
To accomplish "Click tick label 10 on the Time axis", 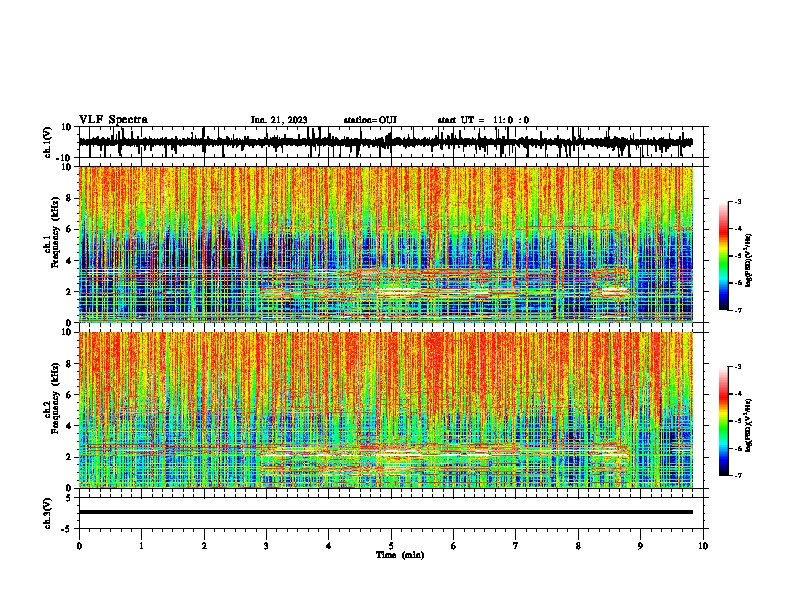I will [703, 546].
